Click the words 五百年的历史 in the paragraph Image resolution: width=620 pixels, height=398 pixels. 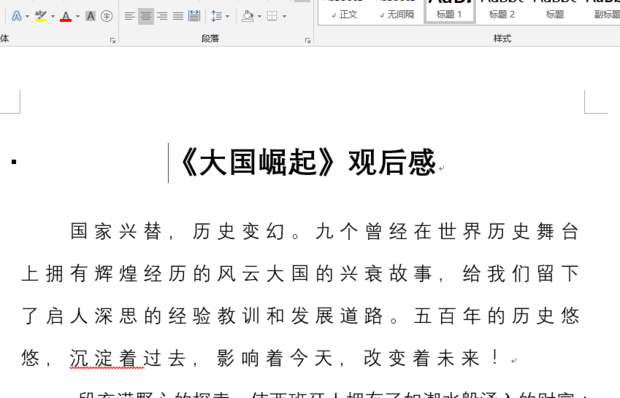pos(484,316)
